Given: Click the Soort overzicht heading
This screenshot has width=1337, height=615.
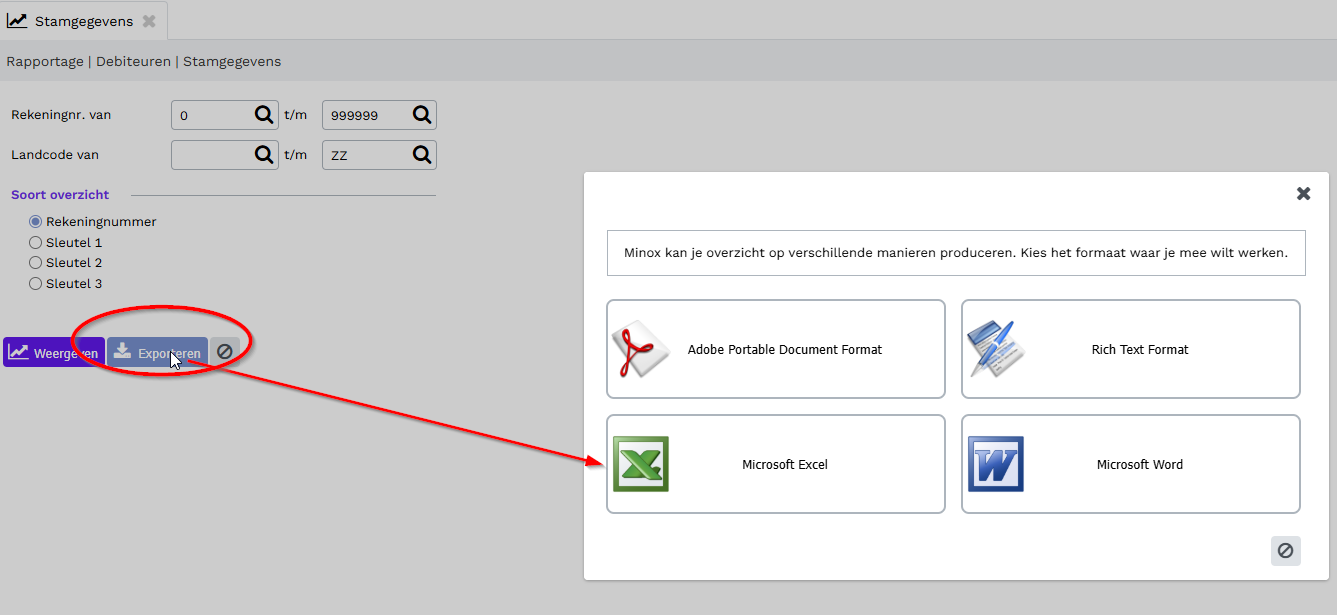Looking at the screenshot, I should click(60, 195).
